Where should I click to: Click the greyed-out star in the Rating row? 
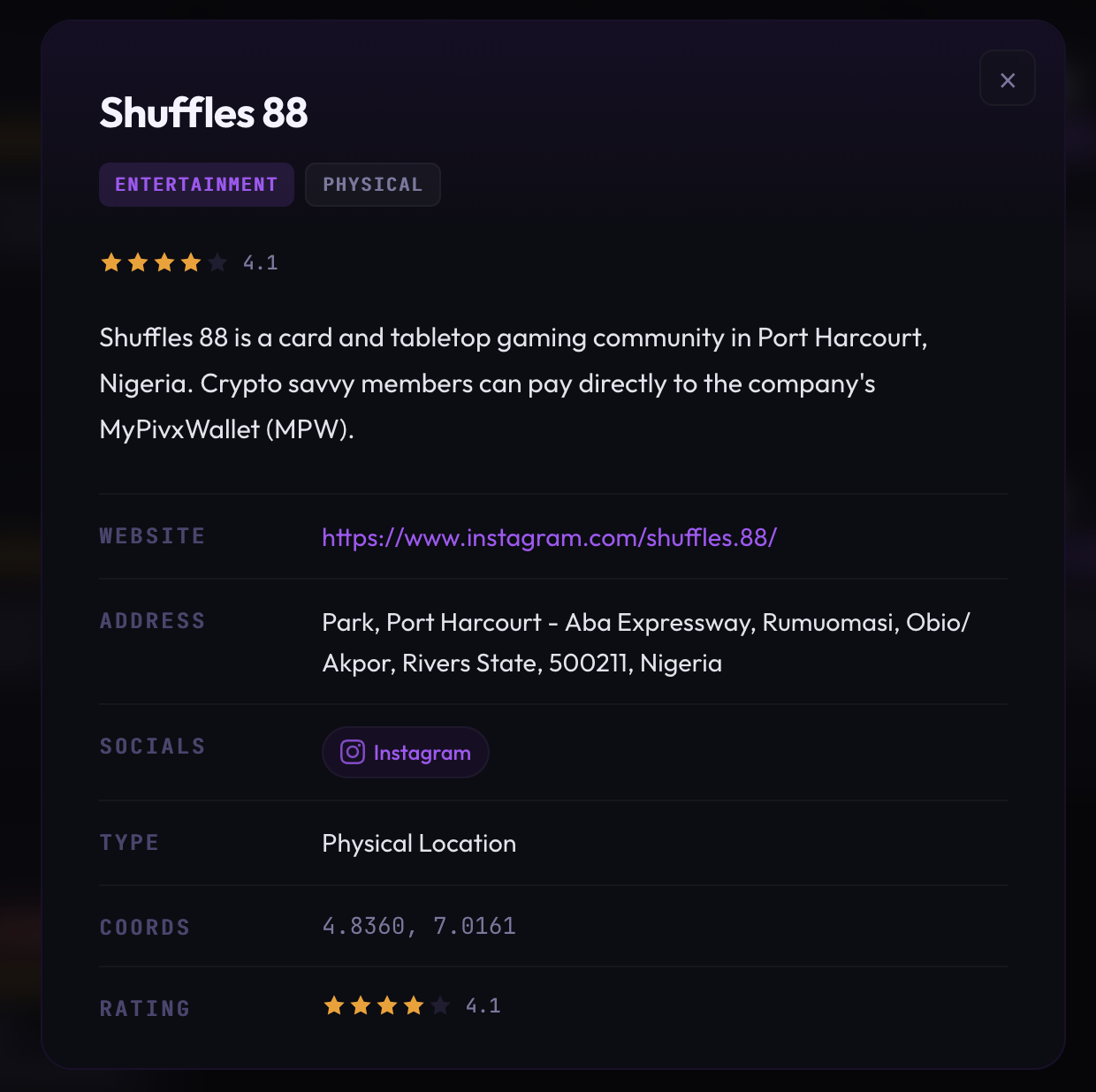click(440, 1005)
